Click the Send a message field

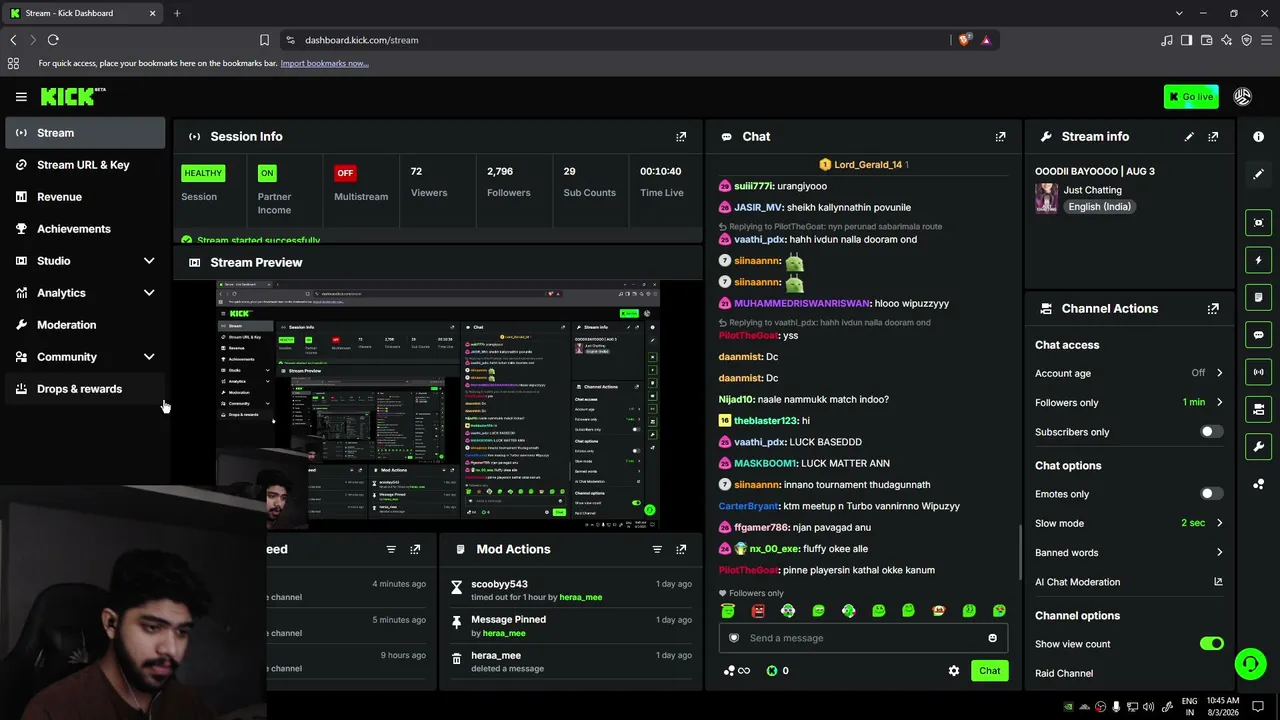click(x=863, y=638)
